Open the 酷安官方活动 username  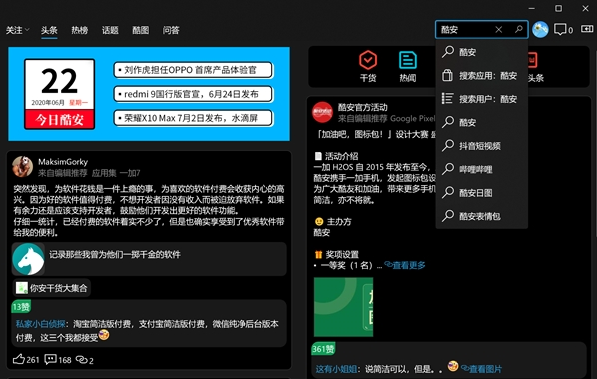[362, 107]
